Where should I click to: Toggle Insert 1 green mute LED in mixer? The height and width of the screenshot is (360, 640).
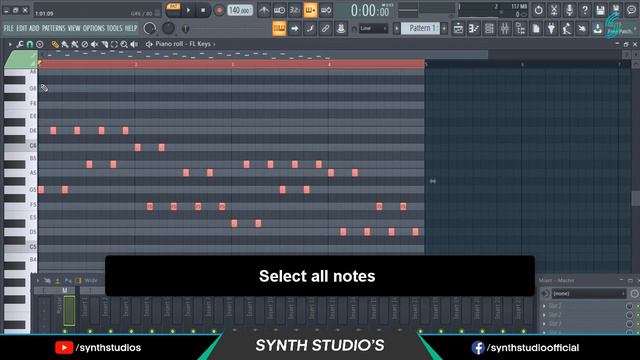point(90,331)
